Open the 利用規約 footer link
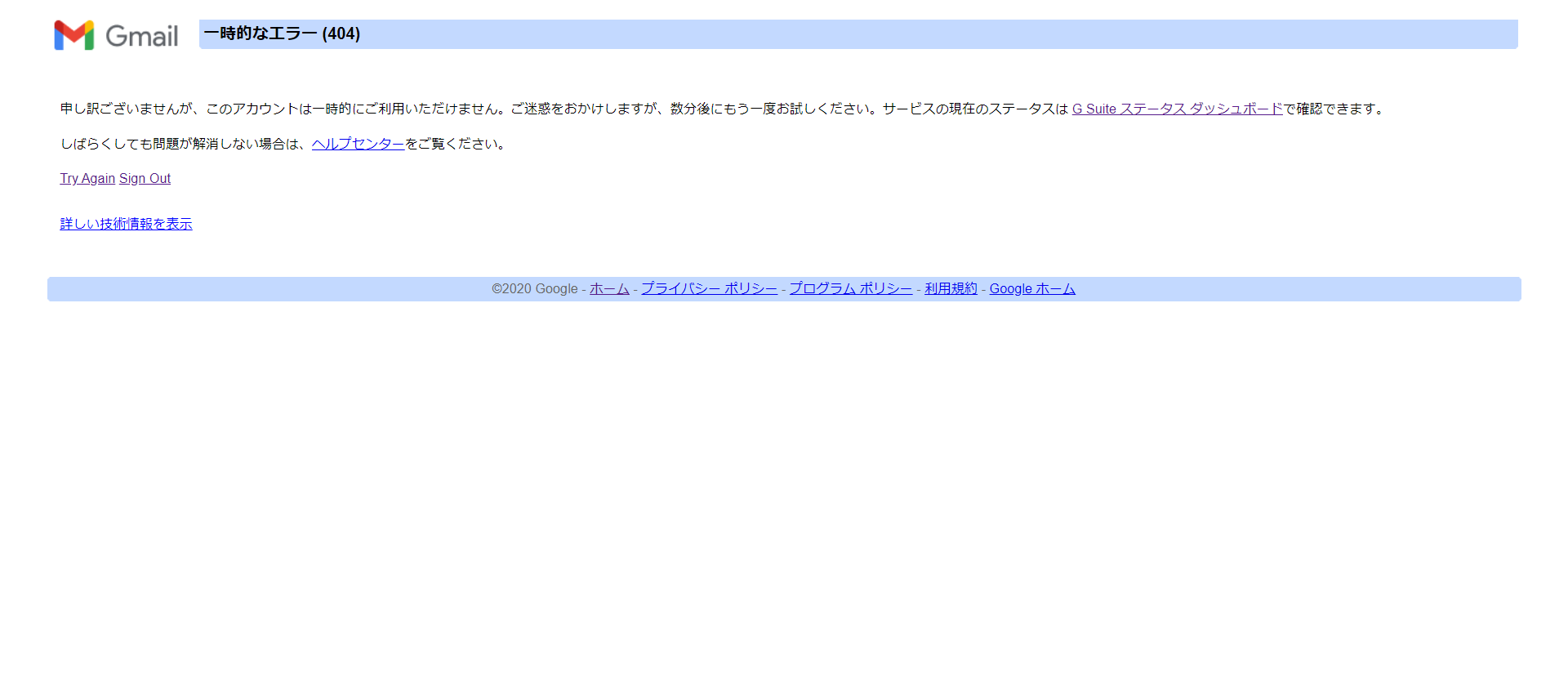Image resolution: width=1568 pixels, height=691 pixels. click(x=951, y=288)
